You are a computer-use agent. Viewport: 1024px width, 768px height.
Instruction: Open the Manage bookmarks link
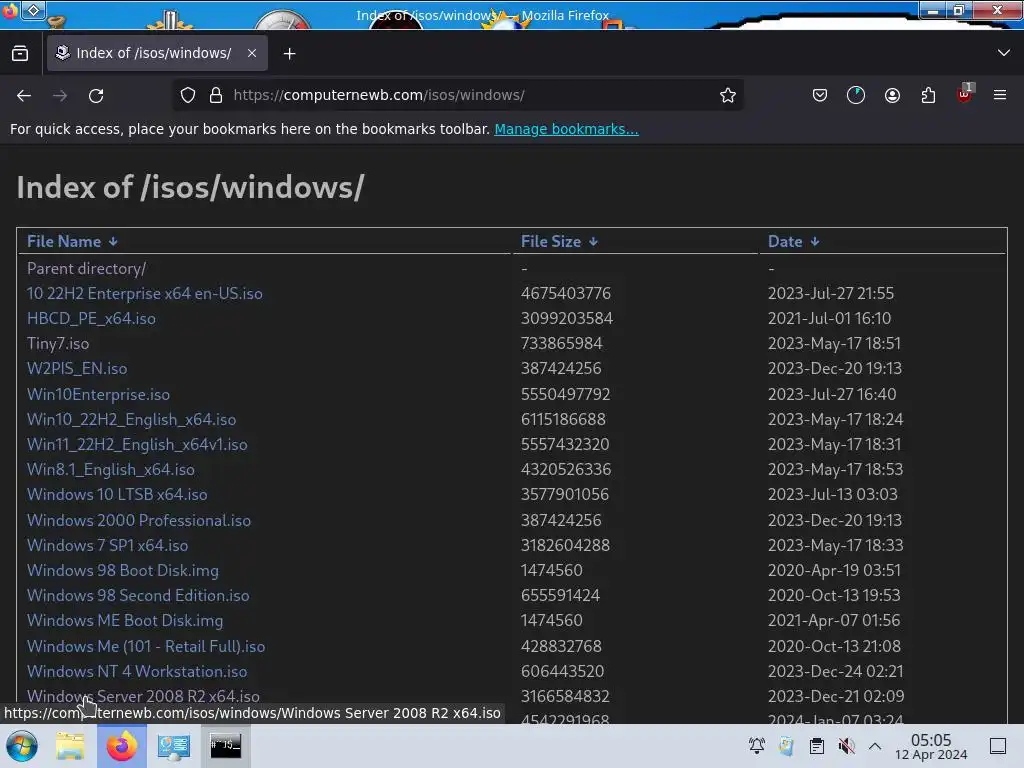tap(566, 129)
